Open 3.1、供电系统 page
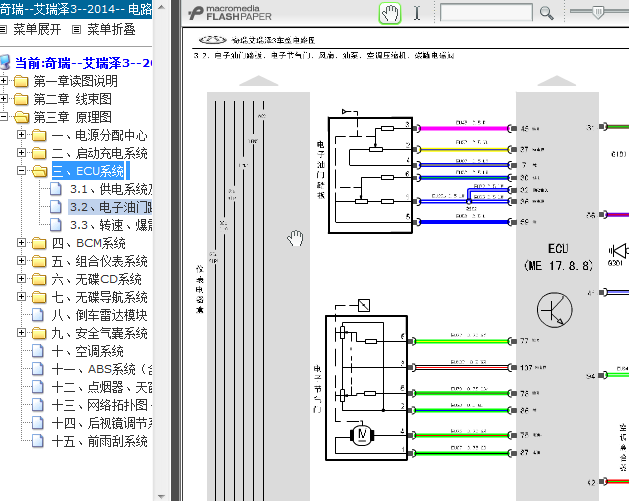The width and height of the screenshot is (629, 501). pyautogui.click(x=111, y=189)
